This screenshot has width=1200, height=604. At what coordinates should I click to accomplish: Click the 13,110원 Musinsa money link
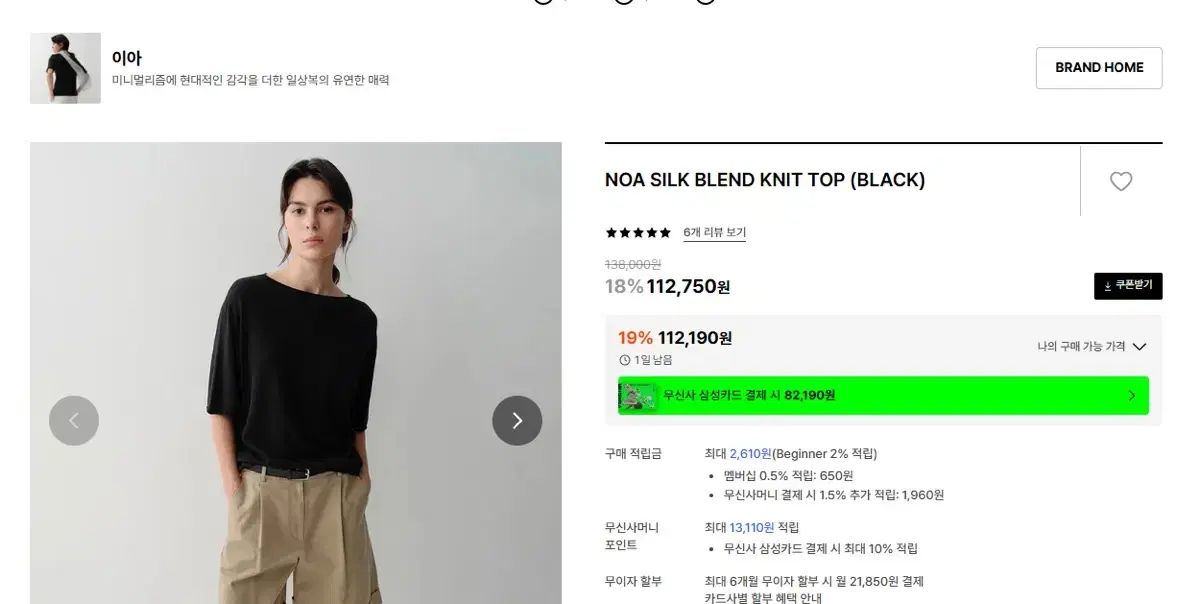click(x=752, y=527)
